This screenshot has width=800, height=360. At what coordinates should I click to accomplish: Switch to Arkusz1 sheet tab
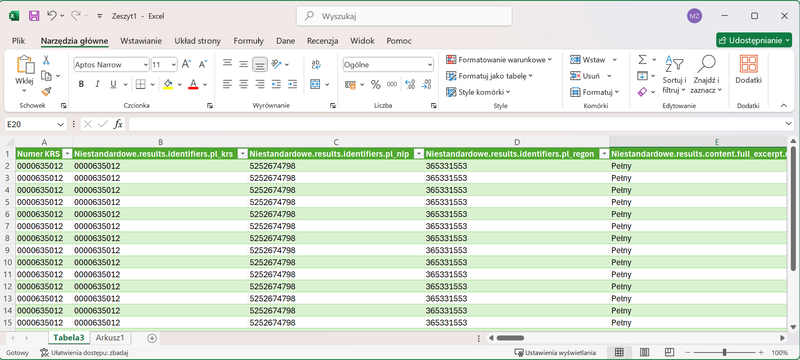[x=111, y=338]
